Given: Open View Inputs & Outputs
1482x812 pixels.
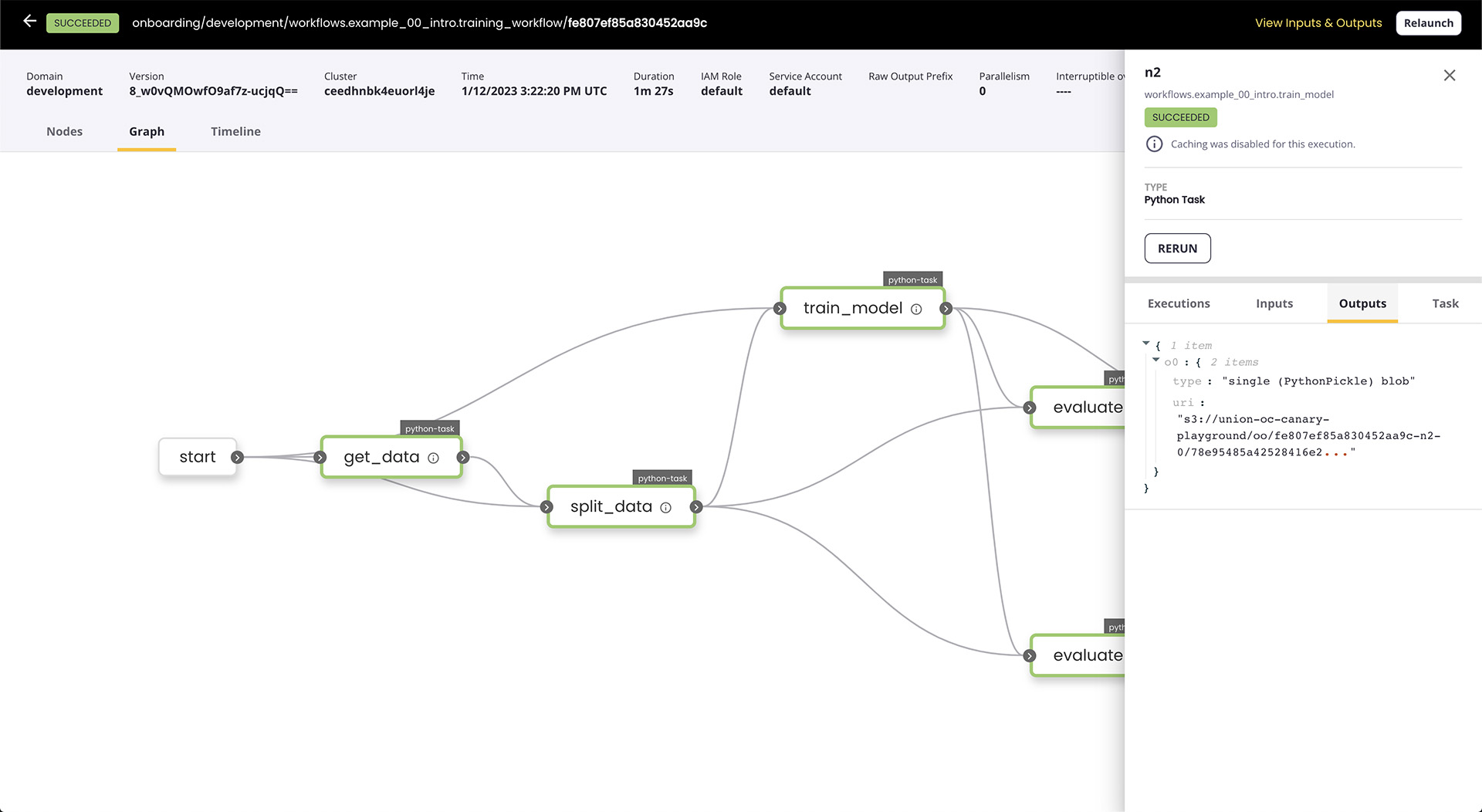Looking at the screenshot, I should (1318, 22).
